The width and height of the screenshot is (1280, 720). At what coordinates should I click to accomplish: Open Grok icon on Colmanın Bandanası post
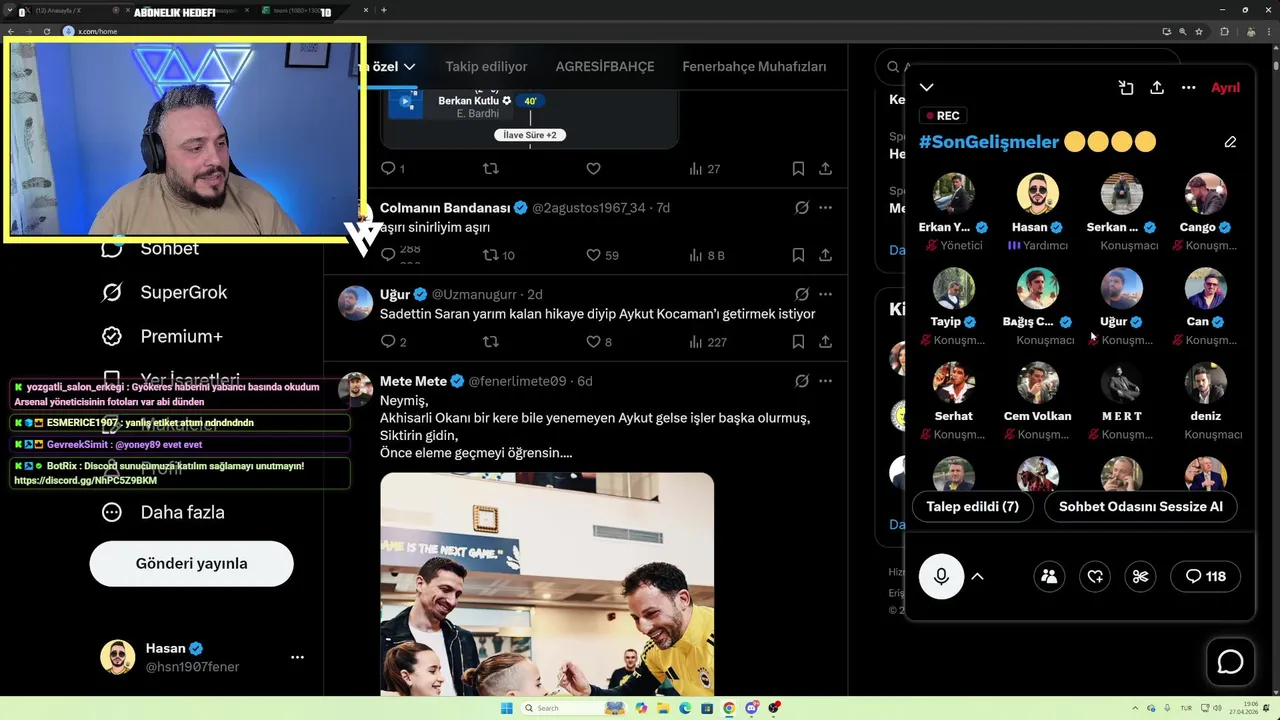[801, 208]
